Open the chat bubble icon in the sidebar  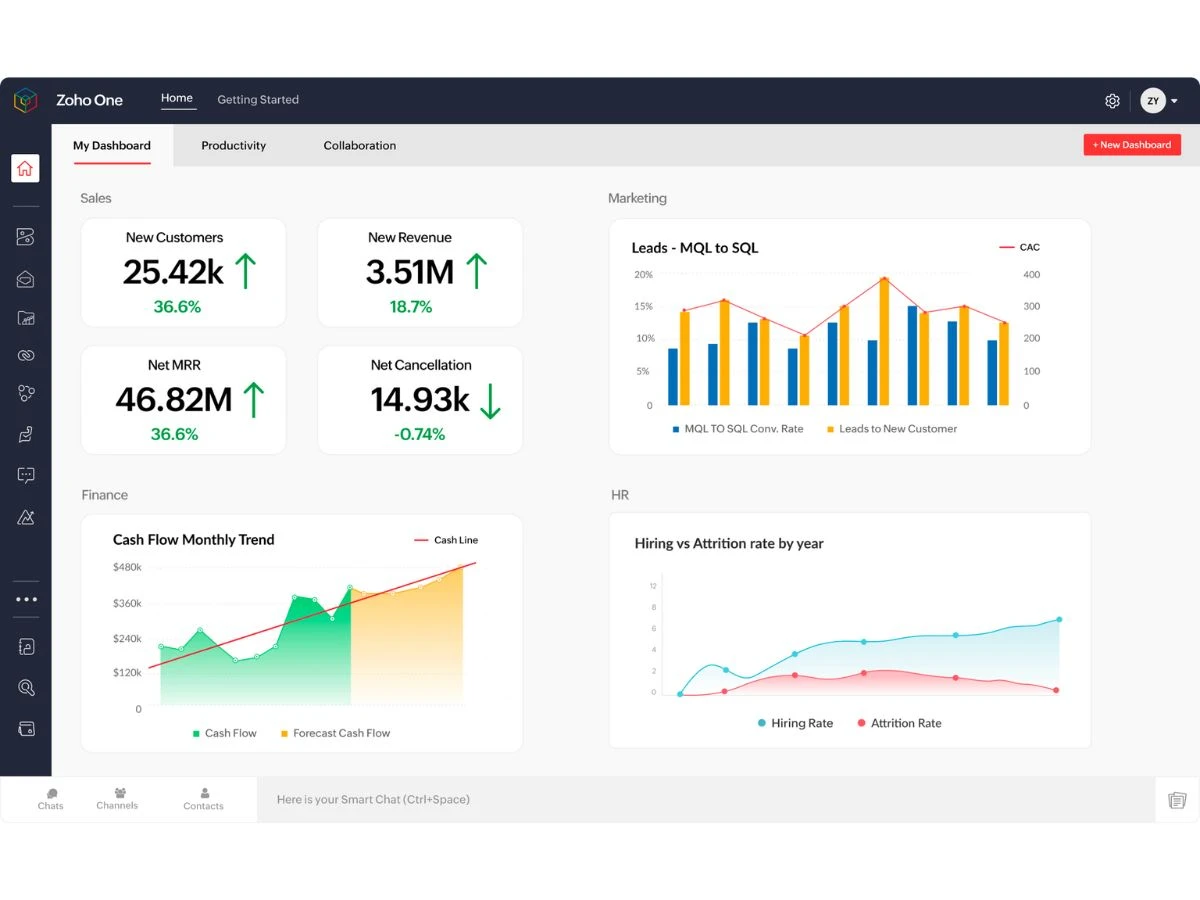tap(26, 476)
